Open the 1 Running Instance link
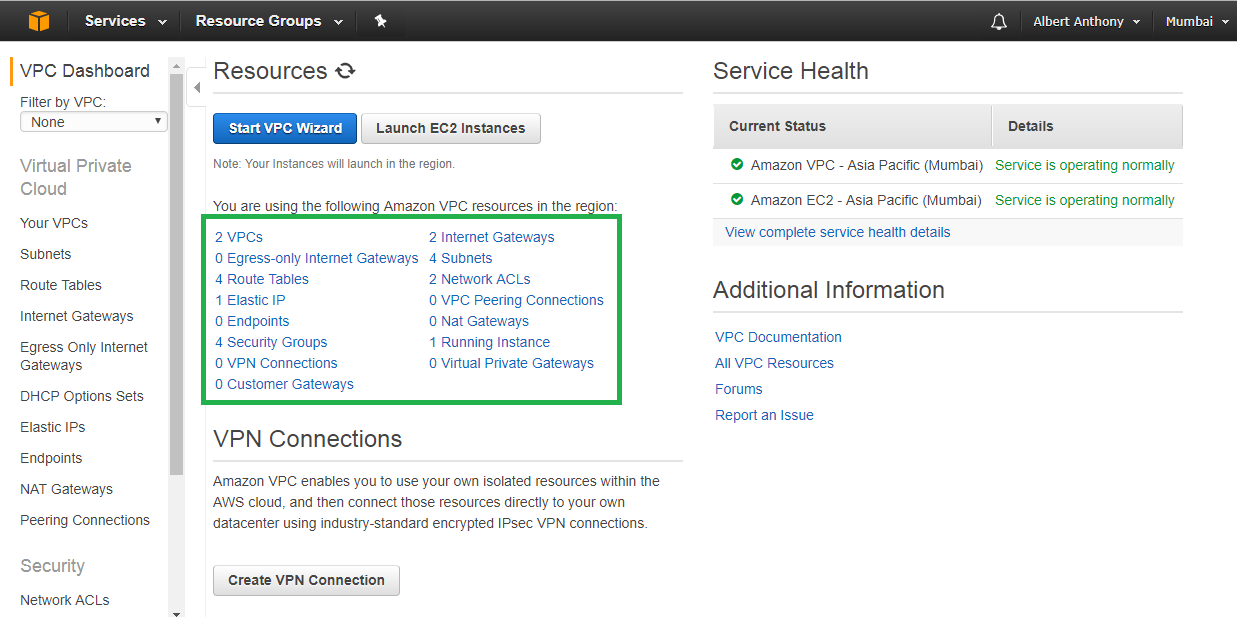 (x=490, y=342)
